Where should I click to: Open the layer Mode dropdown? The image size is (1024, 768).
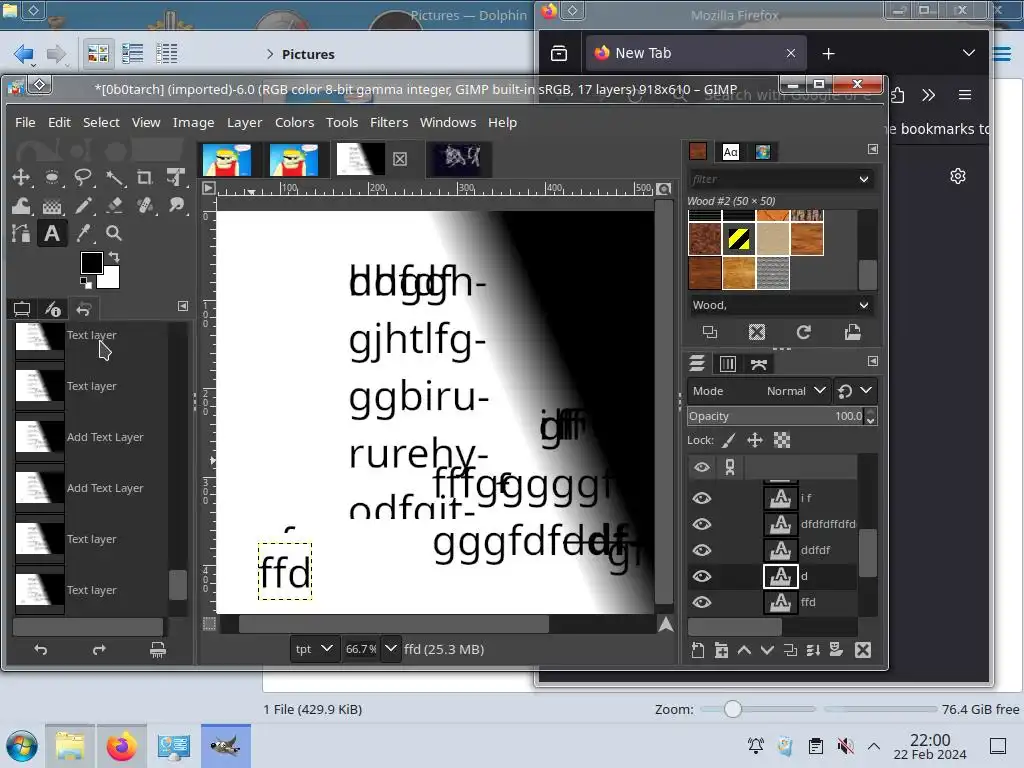[x=759, y=391]
